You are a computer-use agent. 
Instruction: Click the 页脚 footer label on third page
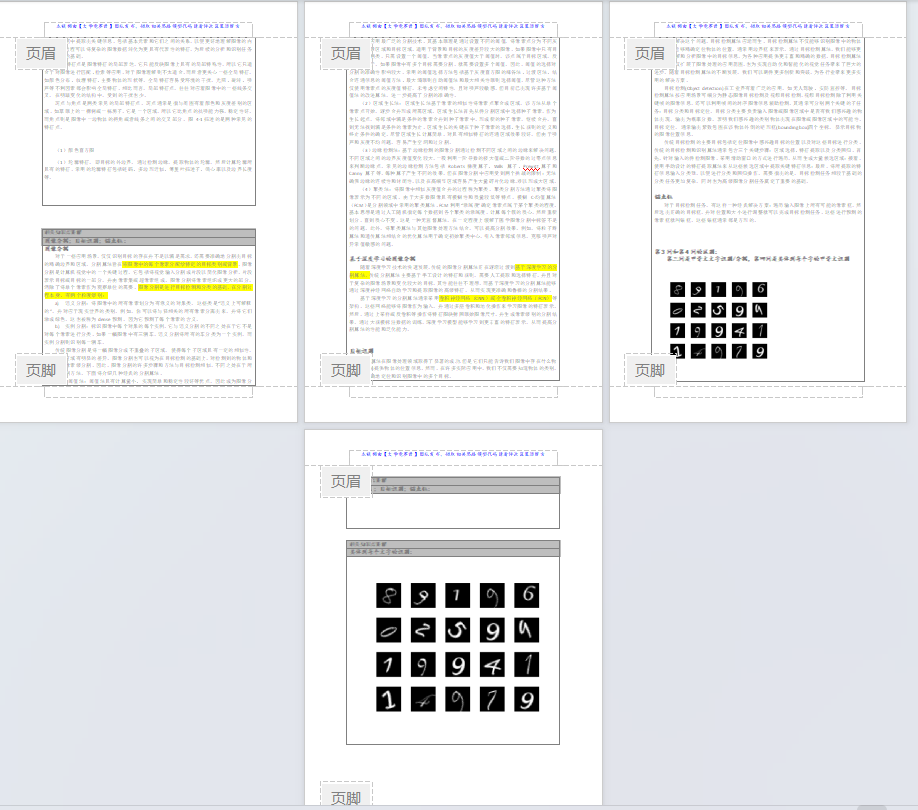650,370
